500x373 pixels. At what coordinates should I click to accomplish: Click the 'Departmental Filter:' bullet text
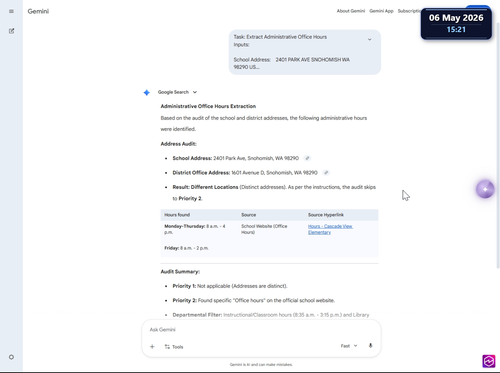point(271,315)
